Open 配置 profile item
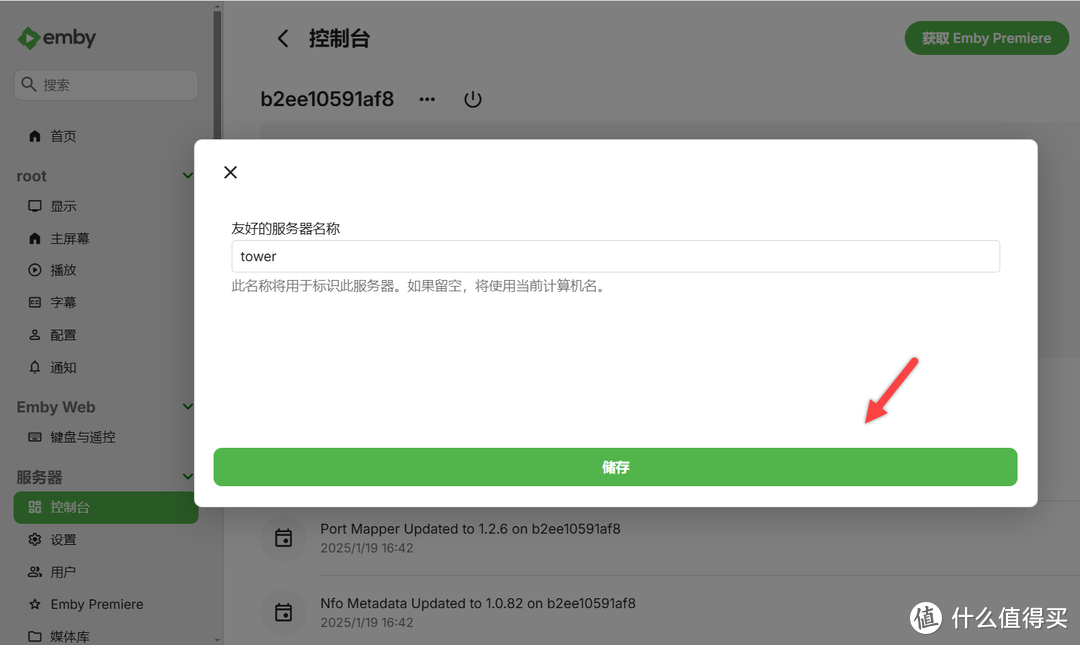Image resolution: width=1080 pixels, height=645 pixels. click(106, 335)
